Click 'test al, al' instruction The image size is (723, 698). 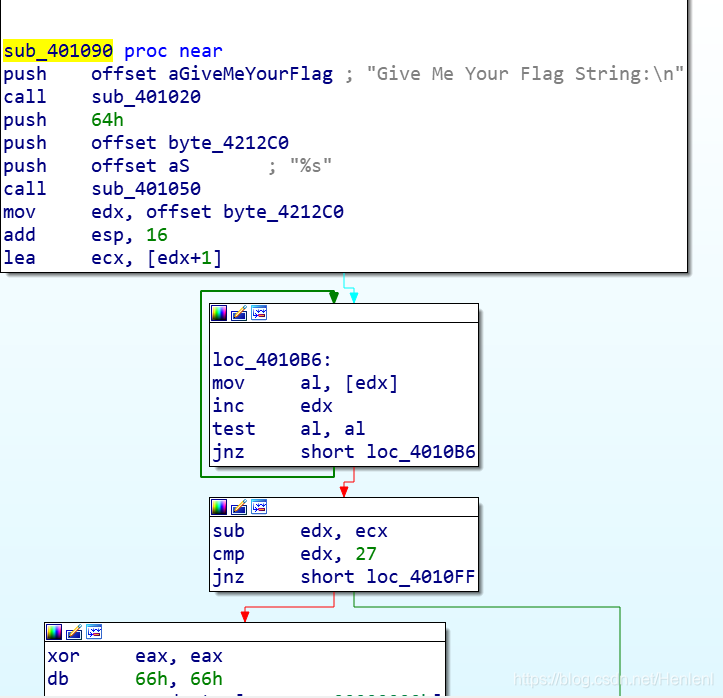[289, 429]
